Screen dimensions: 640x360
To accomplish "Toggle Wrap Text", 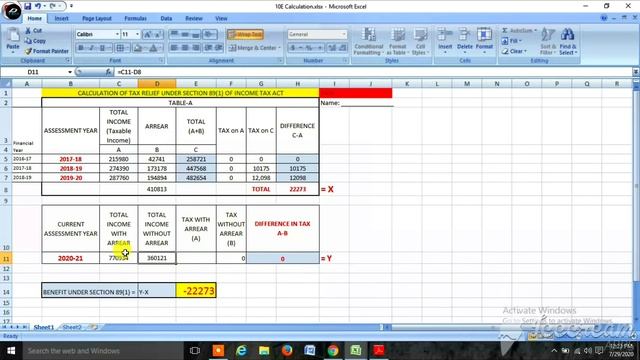I will (245, 34).
